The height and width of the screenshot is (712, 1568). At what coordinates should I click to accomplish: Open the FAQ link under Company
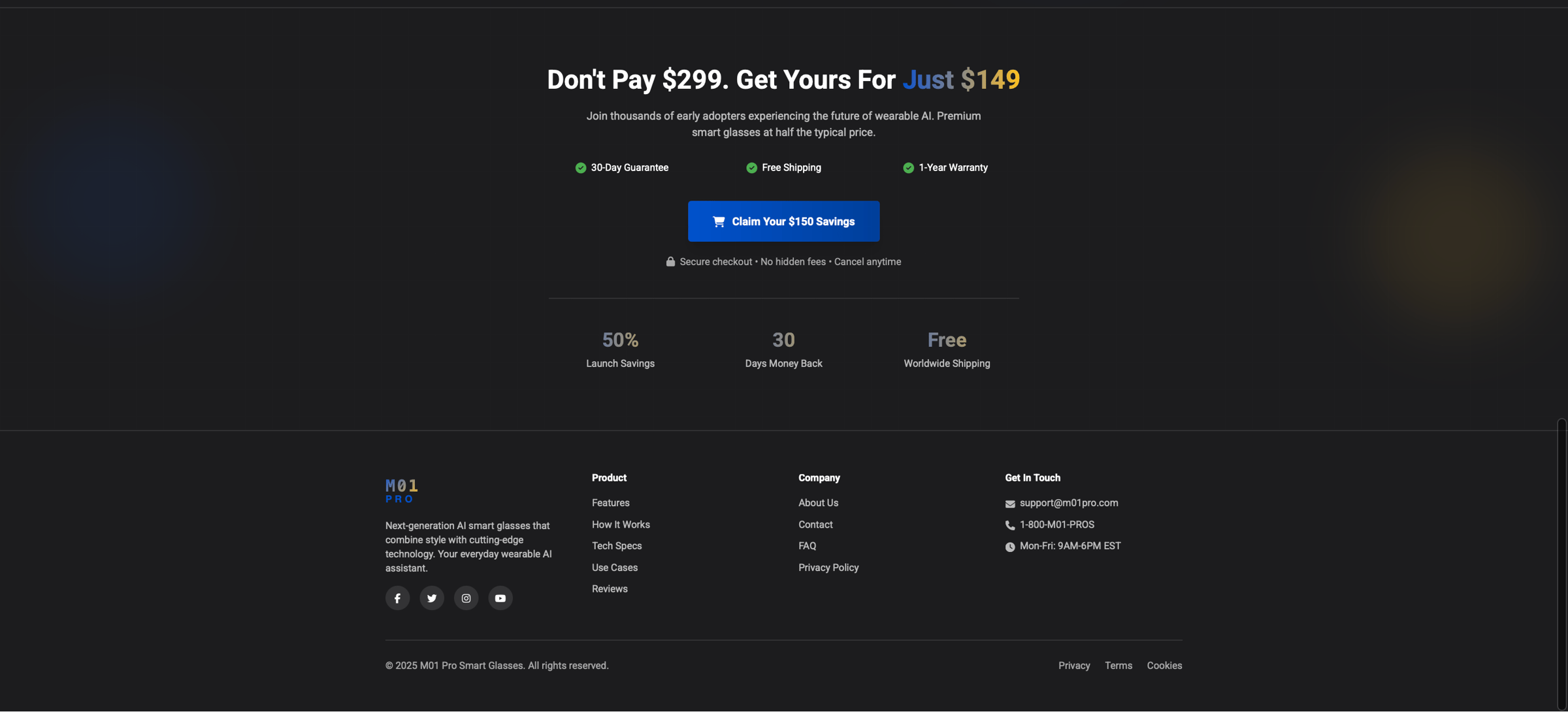pos(807,546)
